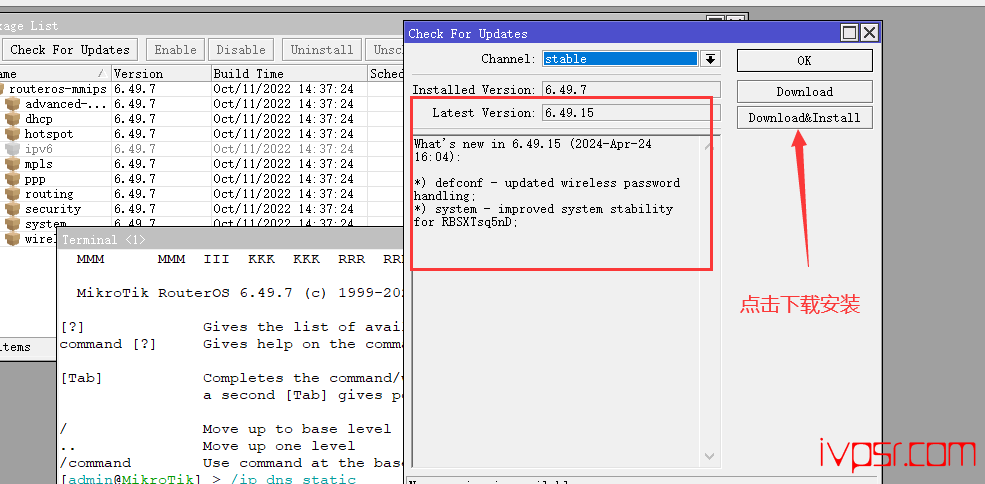Select the stable channel field
Screen dimensions: 985x484
620,59
